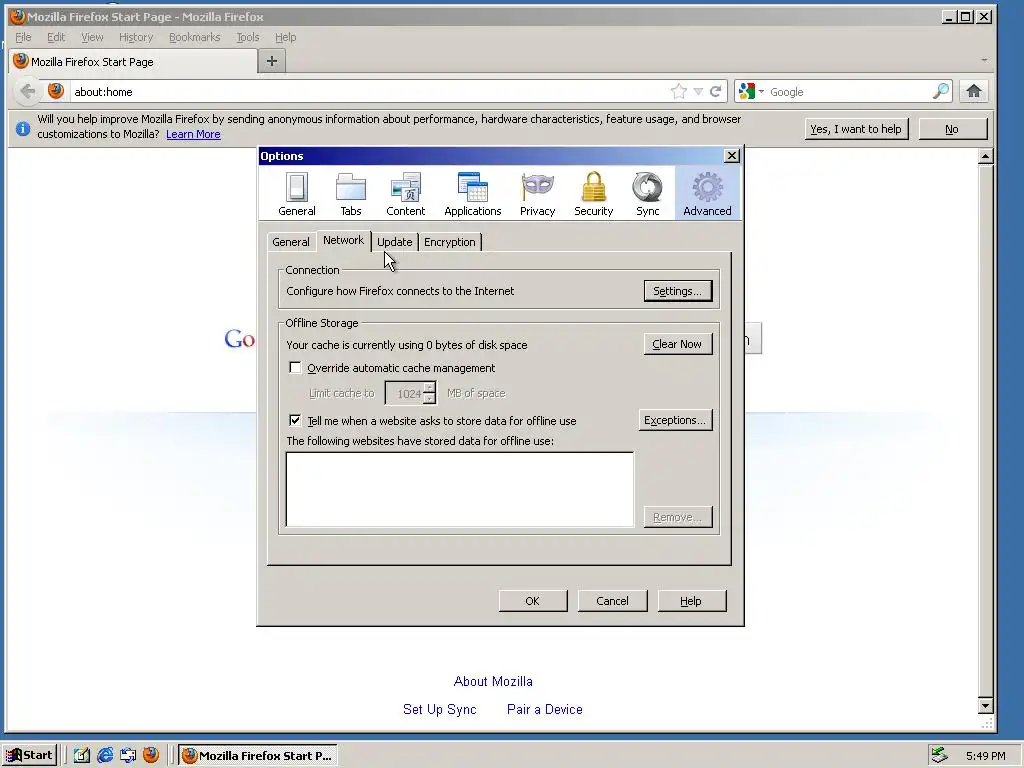Select the Mozilla Firefox Start Page tab

(134, 62)
